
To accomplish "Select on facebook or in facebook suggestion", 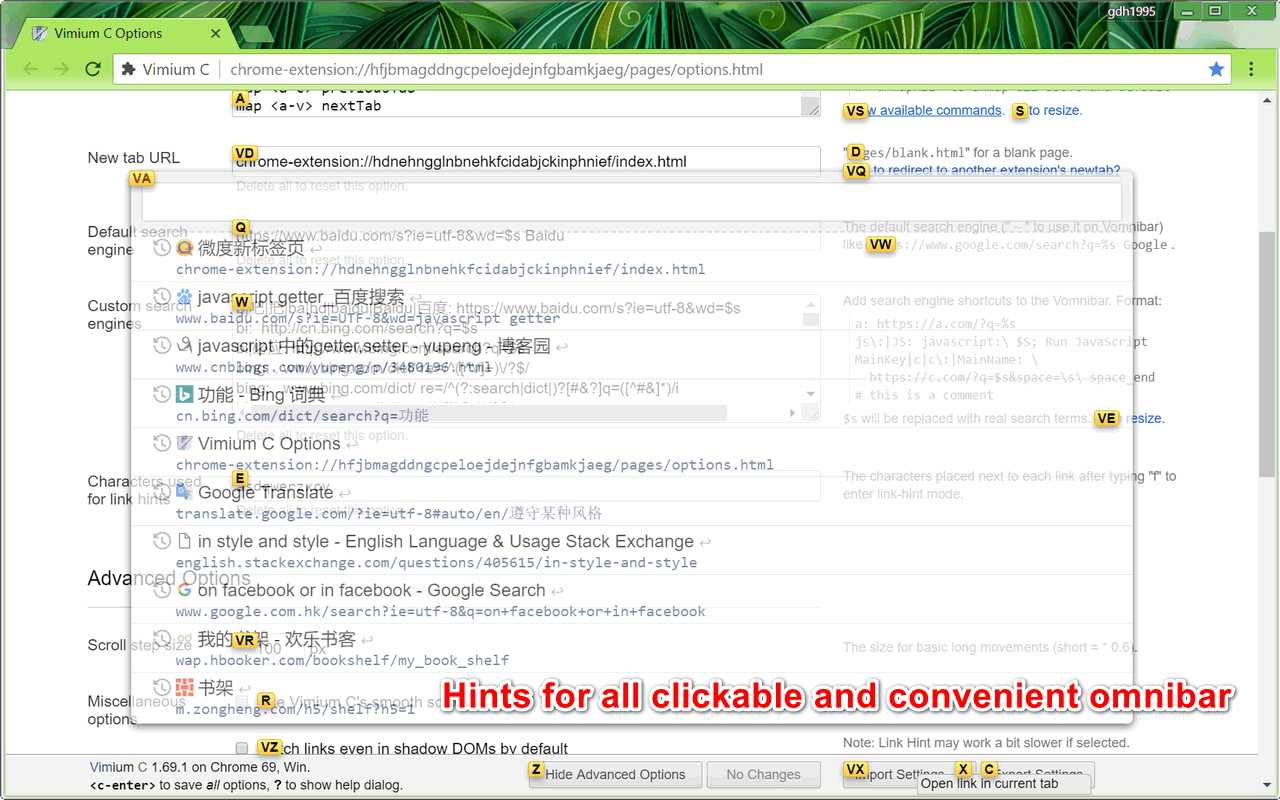I will (x=632, y=600).
